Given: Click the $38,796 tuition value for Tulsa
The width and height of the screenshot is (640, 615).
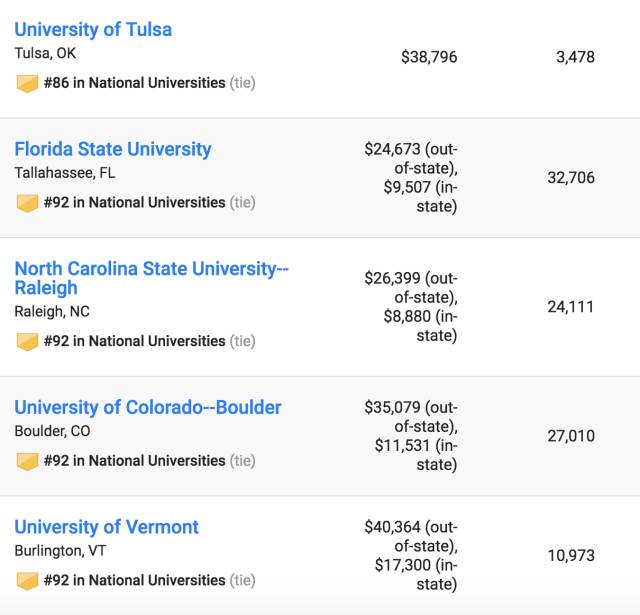Looking at the screenshot, I should tap(429, 57).
